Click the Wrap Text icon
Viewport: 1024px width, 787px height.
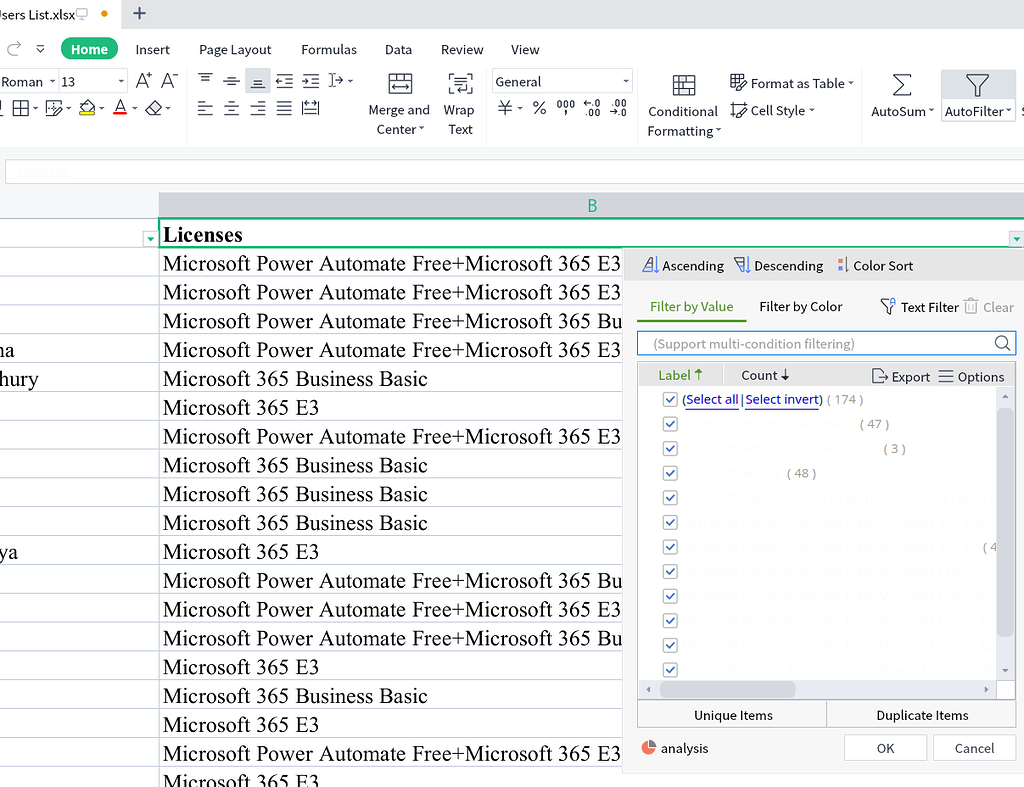click(460, 84)
